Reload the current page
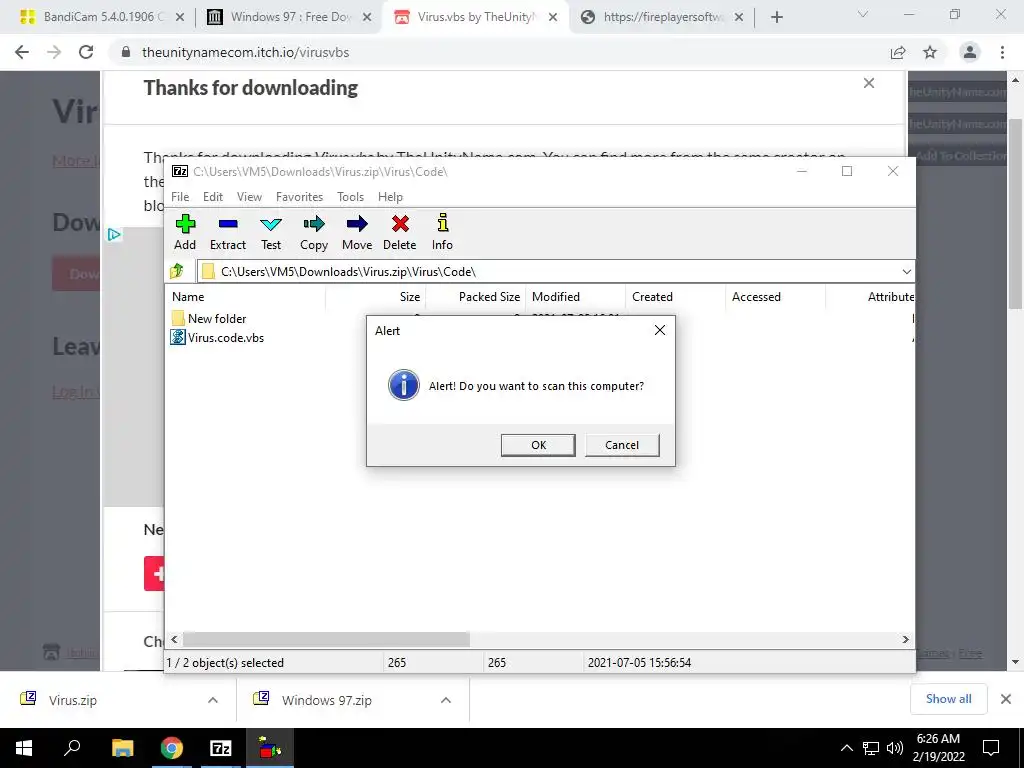Image resolution: width=1024 pixels, height=768 pixels. pos(86,52)
